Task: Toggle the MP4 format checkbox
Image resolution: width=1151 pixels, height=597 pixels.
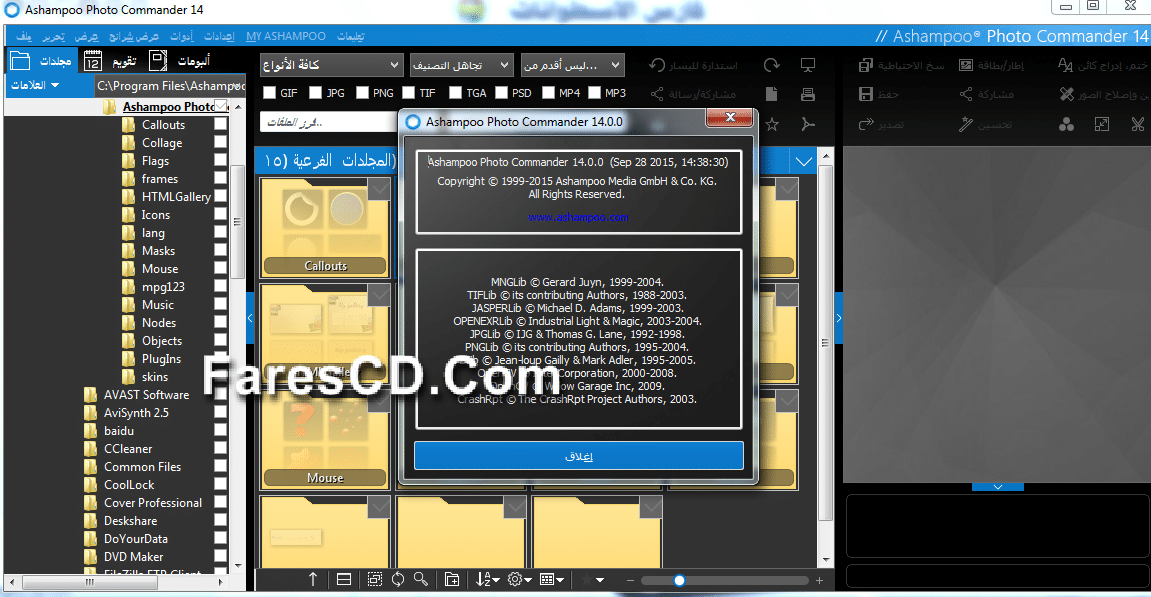Action: (548, 93)
